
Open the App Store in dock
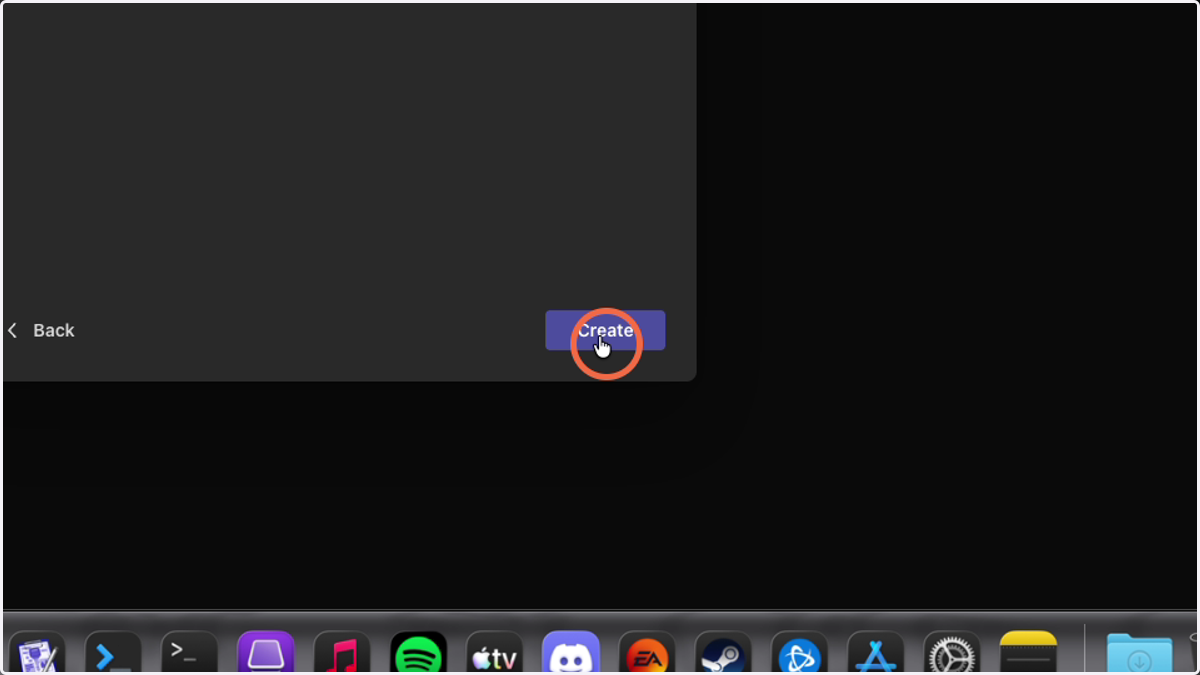click(876, 653)
